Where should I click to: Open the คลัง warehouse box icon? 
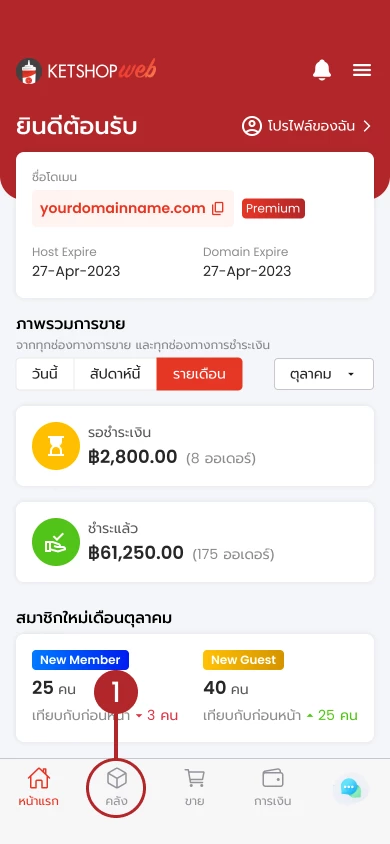(117, 778)
